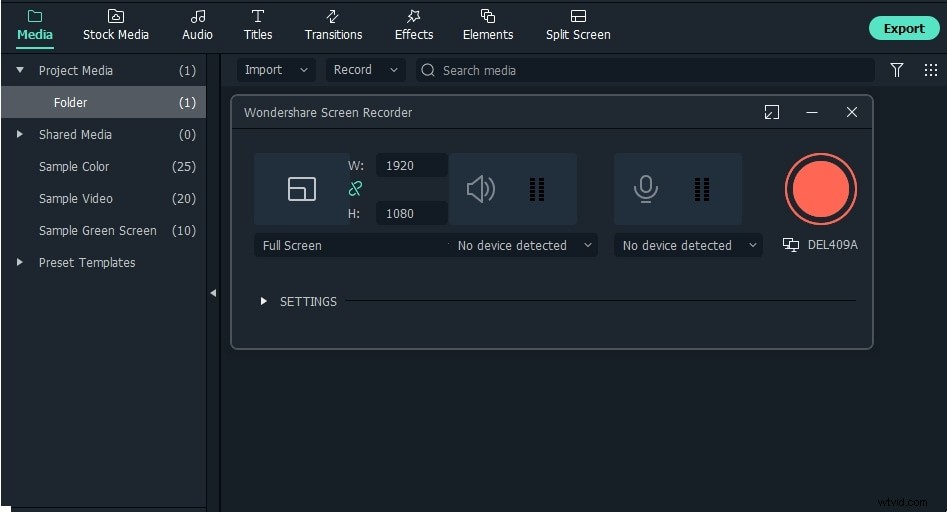947x512 pixels.
Task: Switch to the Effects tab
Action: [x=414, y=25]
